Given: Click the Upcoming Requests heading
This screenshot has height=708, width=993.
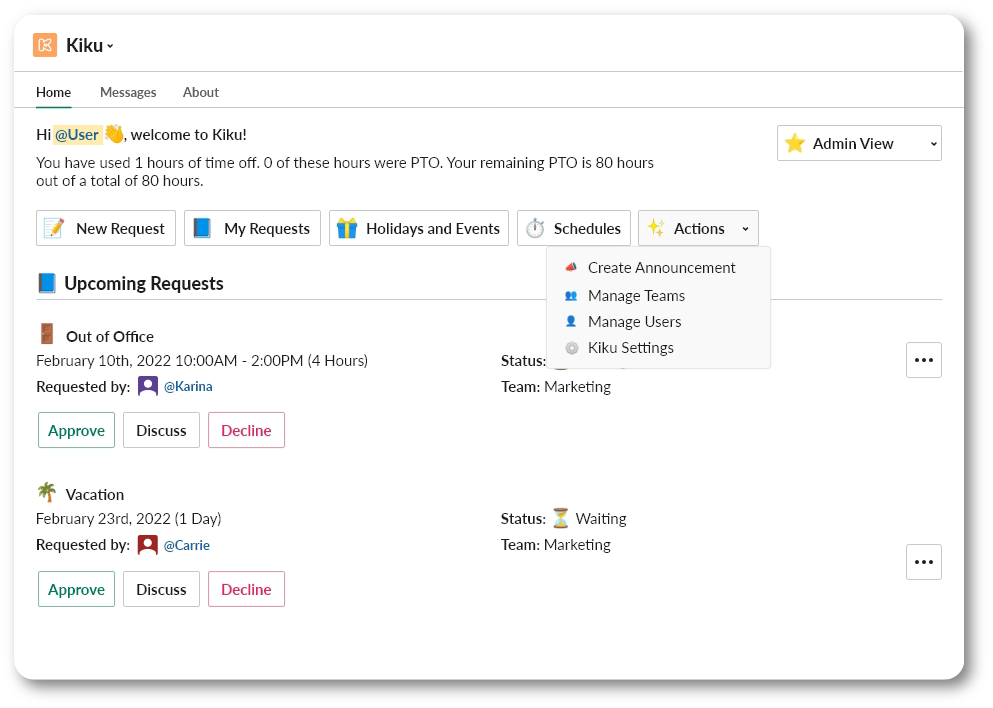Looking at the screenshot, I should point(144,283).
